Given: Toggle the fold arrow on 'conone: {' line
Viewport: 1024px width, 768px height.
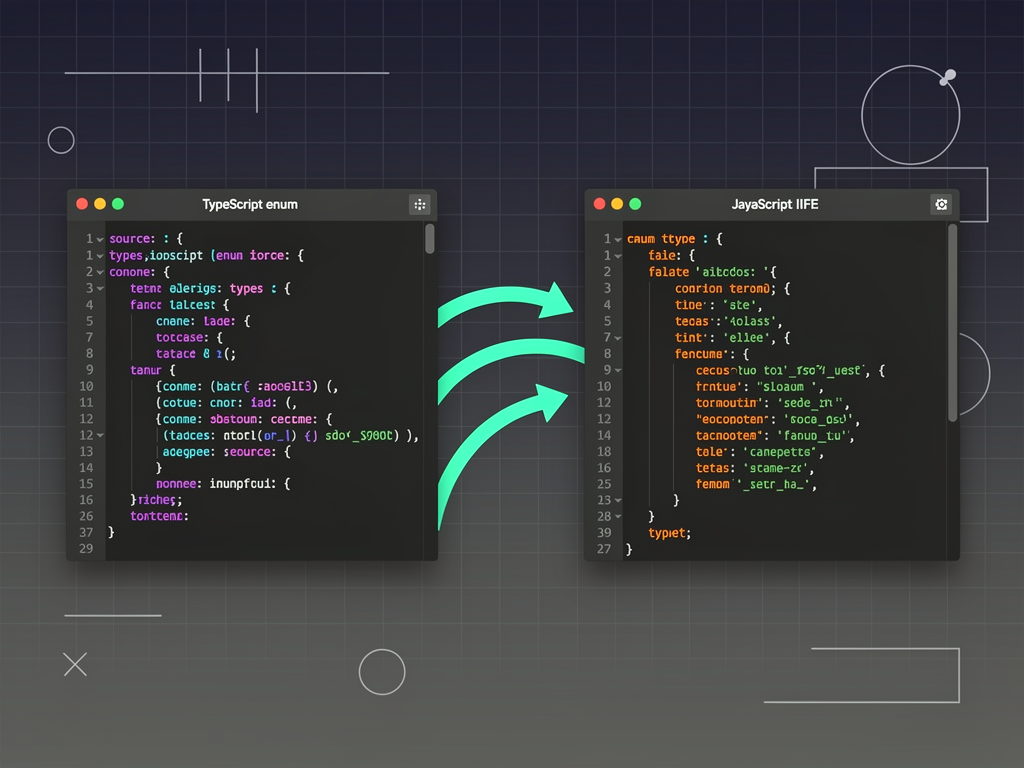Looking at the screenshot, I should pos(100,272).
